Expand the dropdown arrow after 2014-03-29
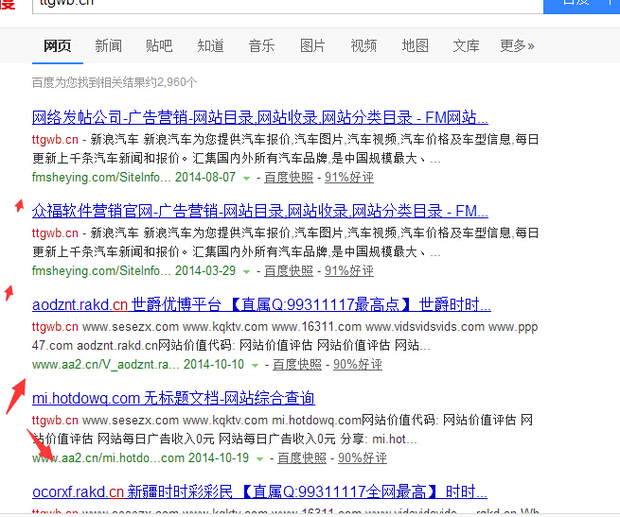This screenshot has width=620, height=517. pos(246,272)
